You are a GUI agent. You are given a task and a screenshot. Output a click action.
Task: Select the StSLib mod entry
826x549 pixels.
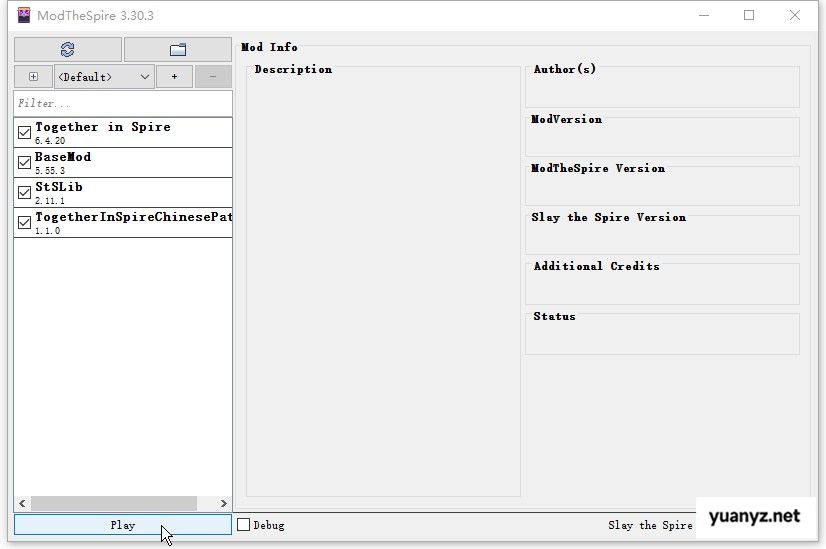[x=123, y=192]
